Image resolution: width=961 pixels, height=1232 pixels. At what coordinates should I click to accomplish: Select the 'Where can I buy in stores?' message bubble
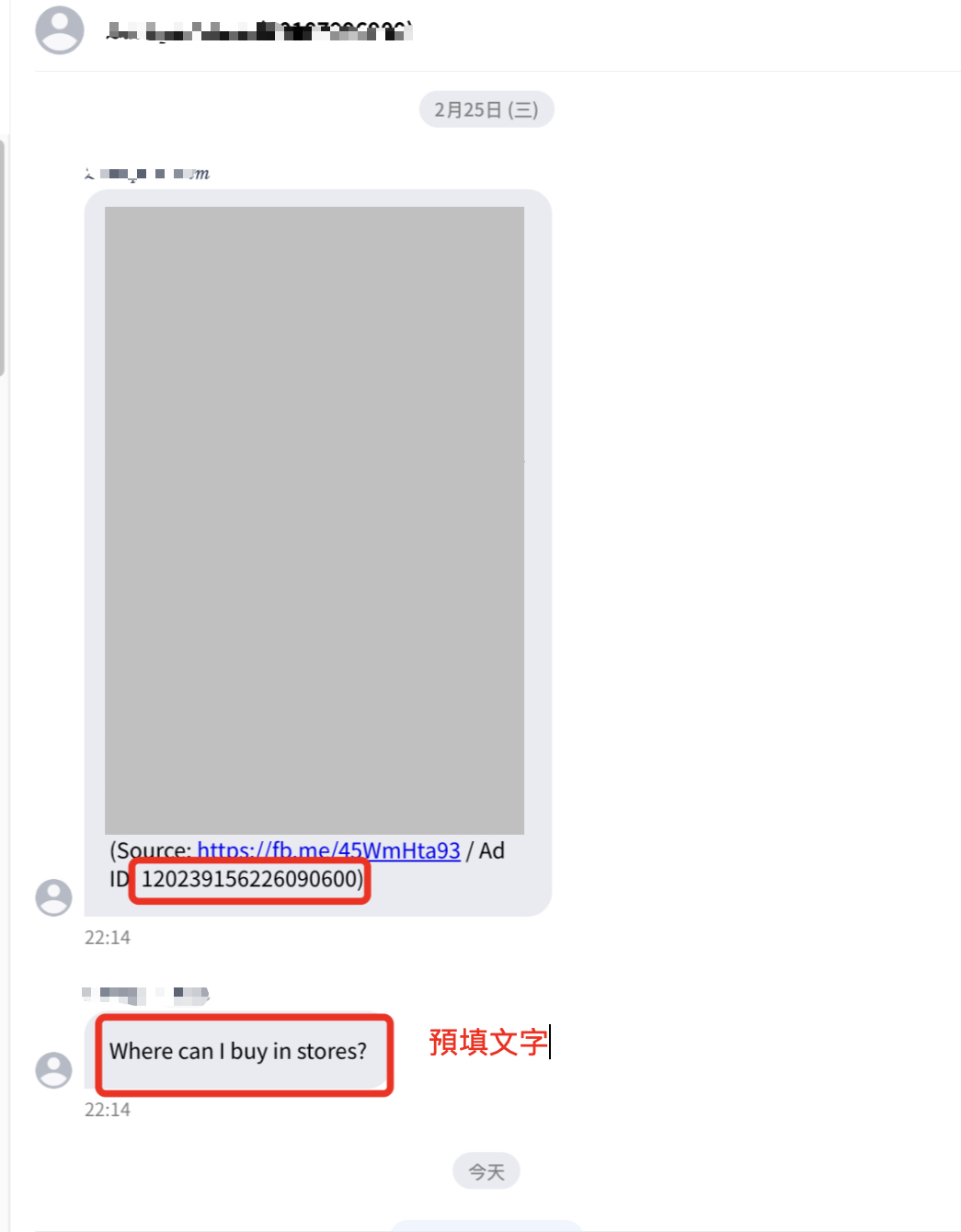point(239,1052)
